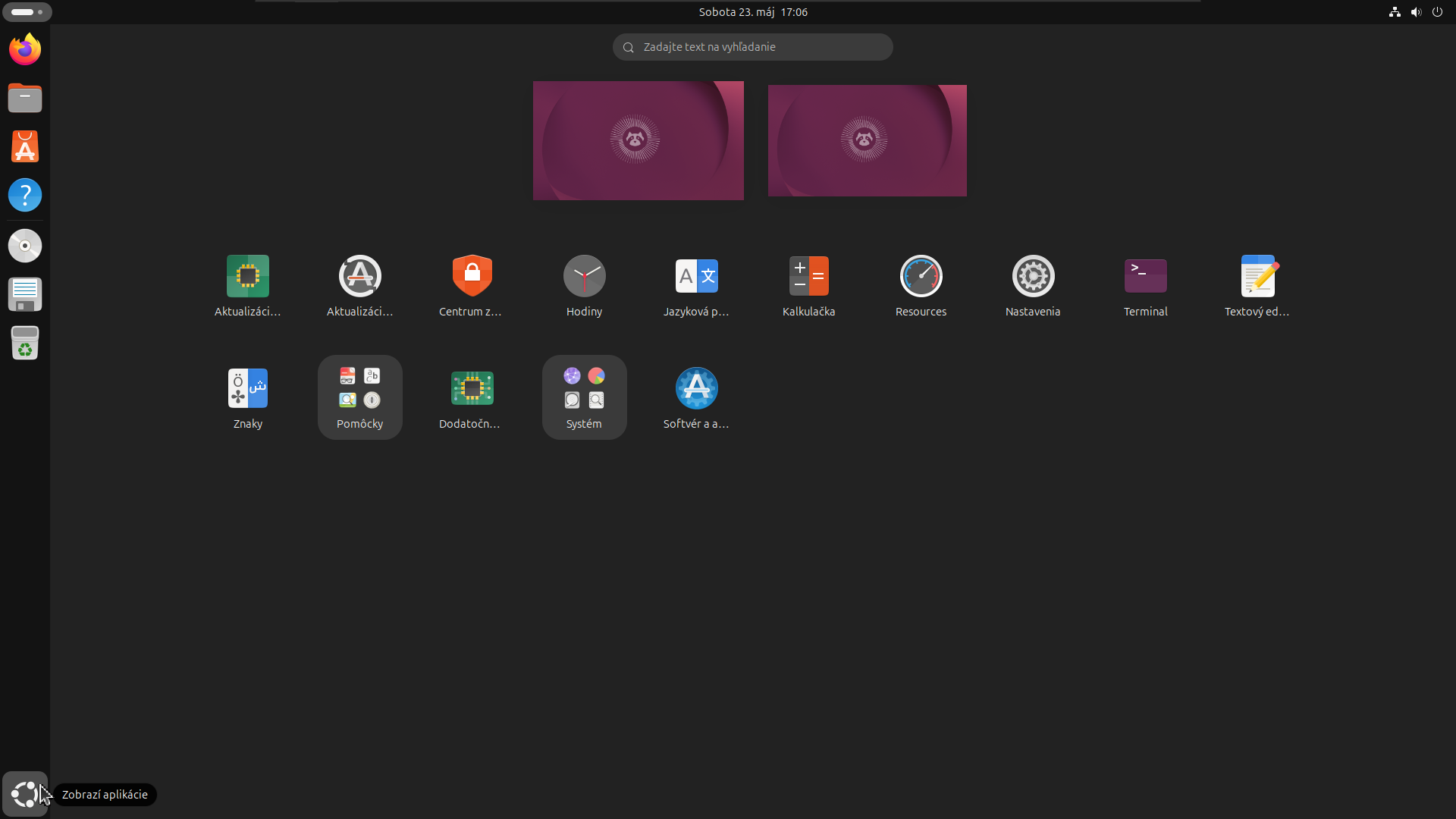This screenshot has width=1456, height=819.
Task: Switch to the second workspace thumbnail
Action: pos(868,140)
